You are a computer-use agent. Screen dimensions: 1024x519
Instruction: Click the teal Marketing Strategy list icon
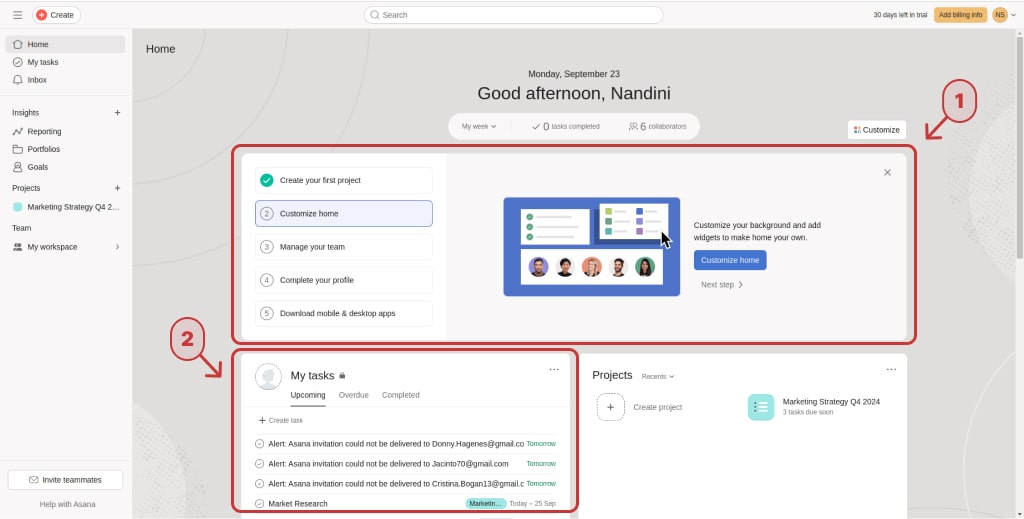point(761,407)
